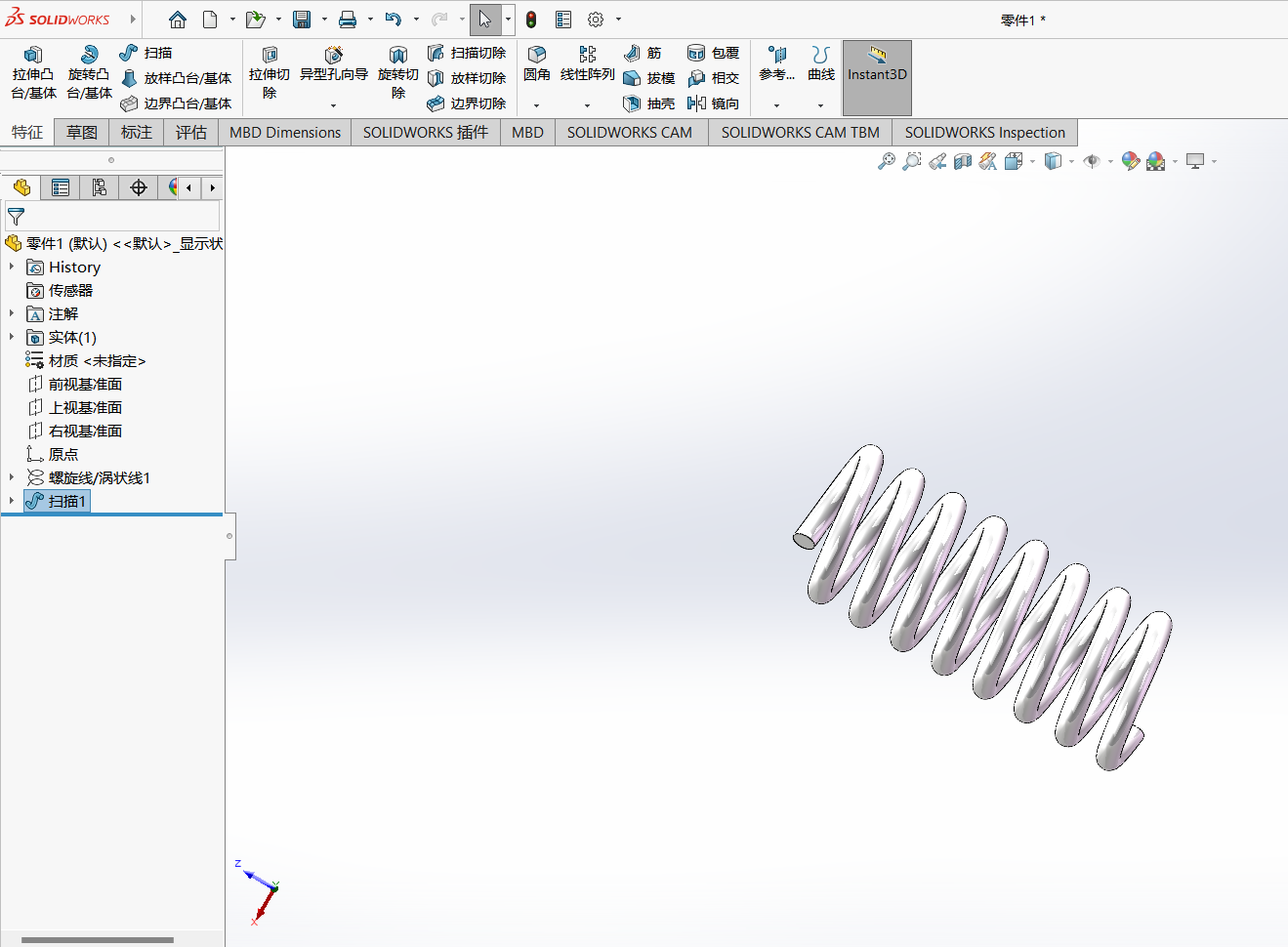Expand the Curves 曲线 dropdown arrow
1288x947 pixels.
pos(821,105)
